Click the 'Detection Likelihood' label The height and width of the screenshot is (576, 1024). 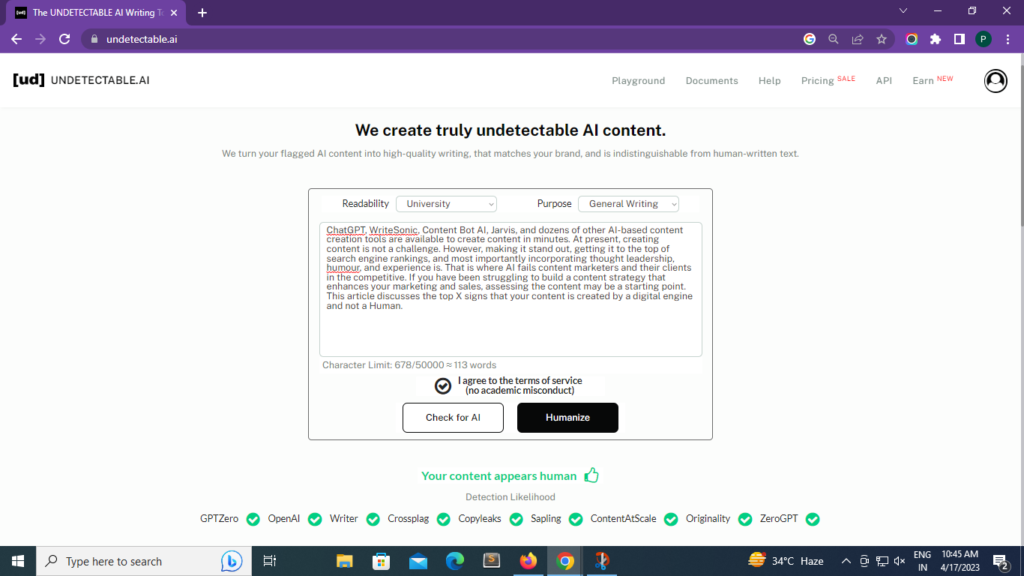(x=510, y=497)
